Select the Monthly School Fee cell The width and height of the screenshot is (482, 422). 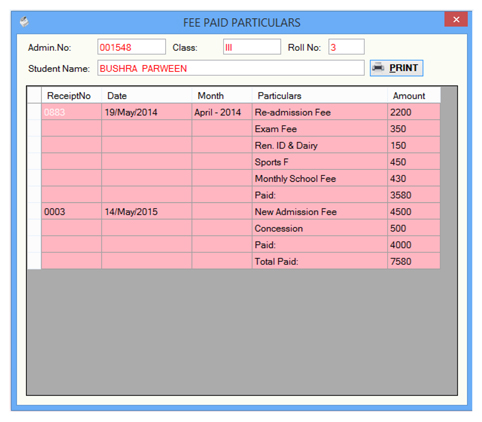(320, 178)
